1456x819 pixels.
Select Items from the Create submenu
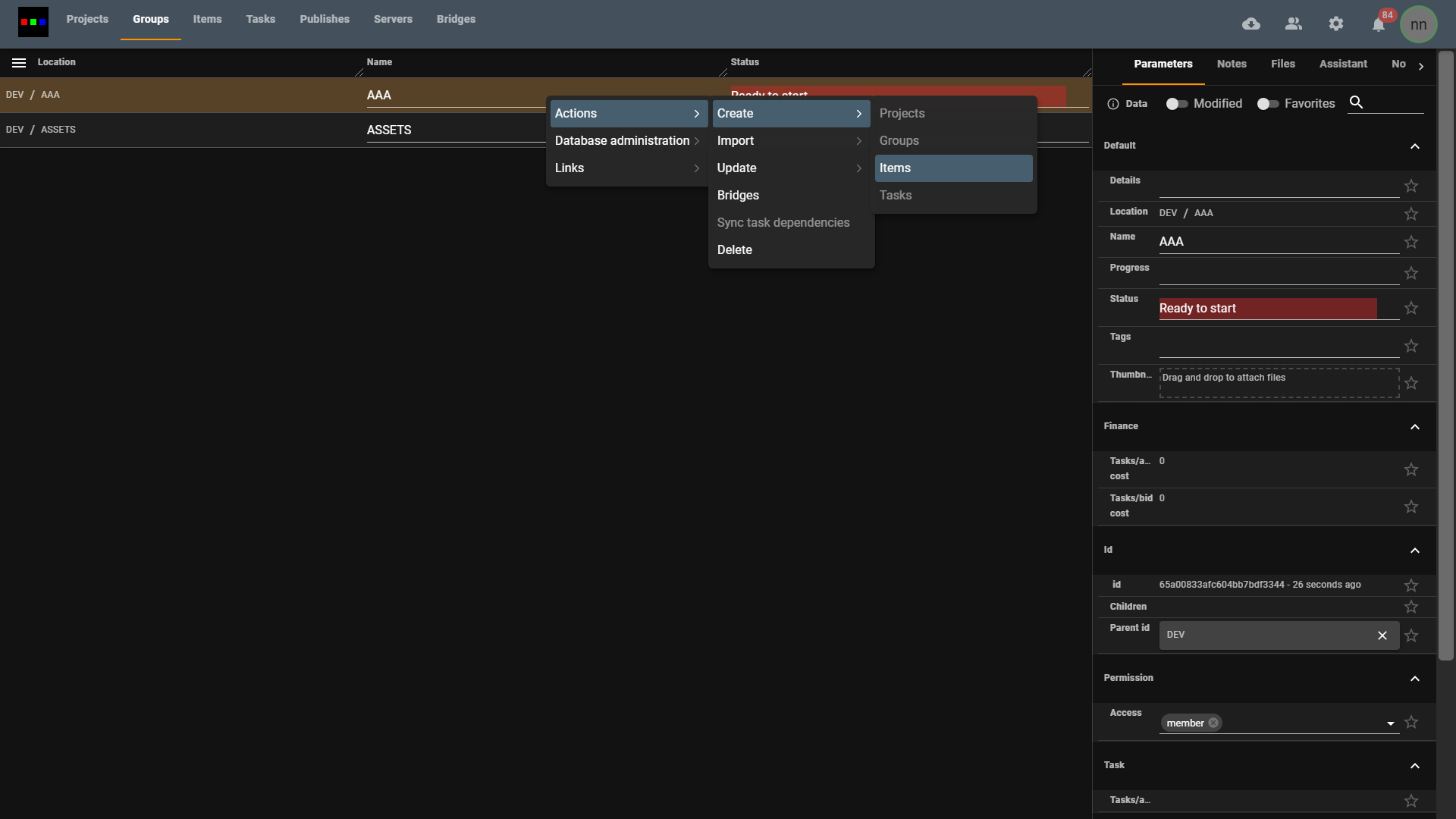point(953,168)
